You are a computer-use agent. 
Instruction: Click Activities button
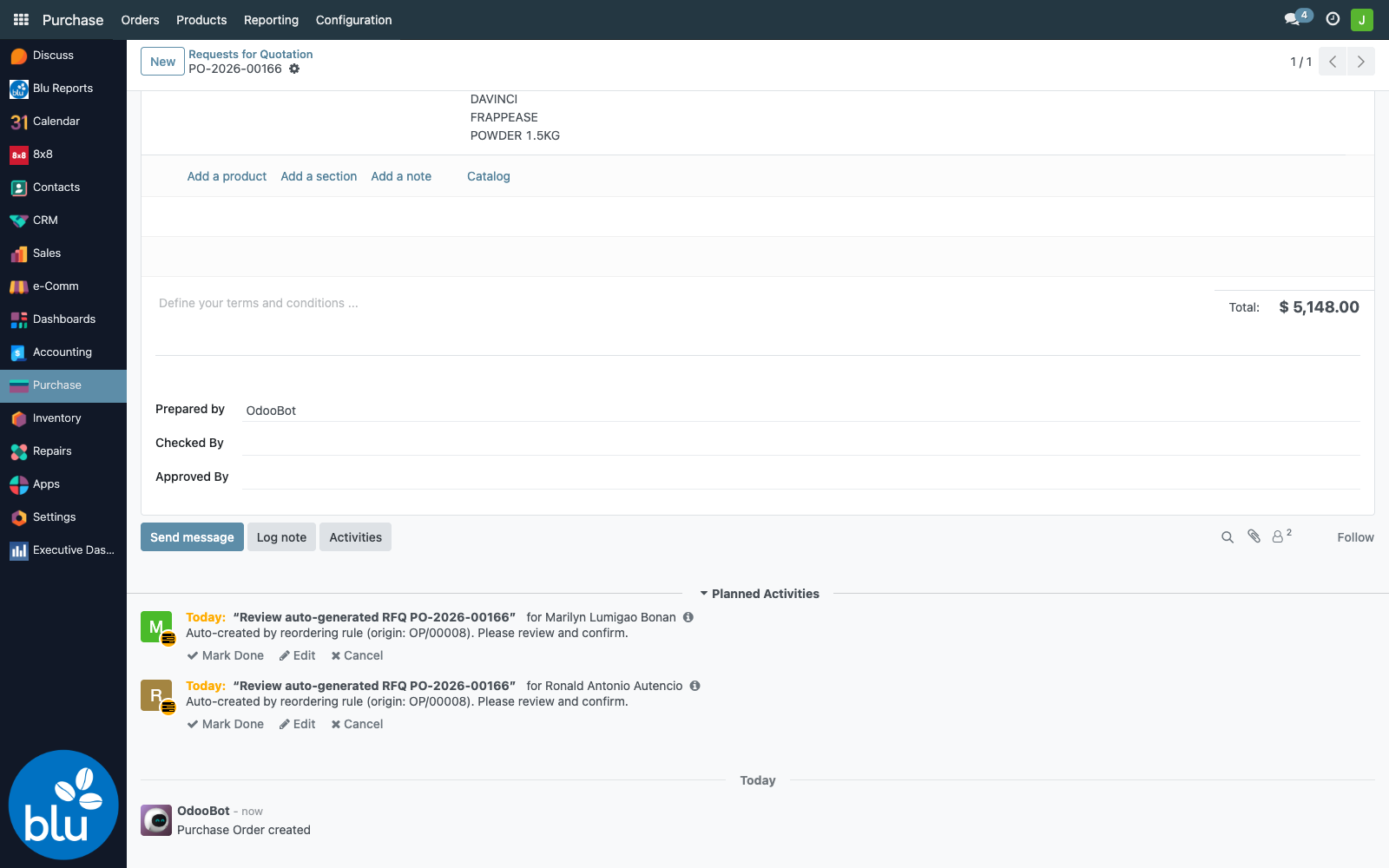(355, 537)
